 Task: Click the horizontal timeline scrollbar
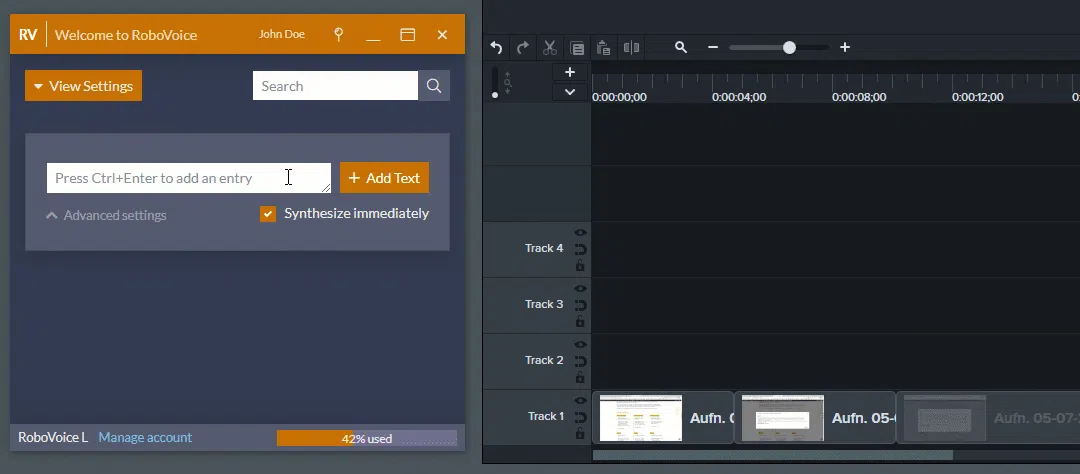tap(773, 455)
